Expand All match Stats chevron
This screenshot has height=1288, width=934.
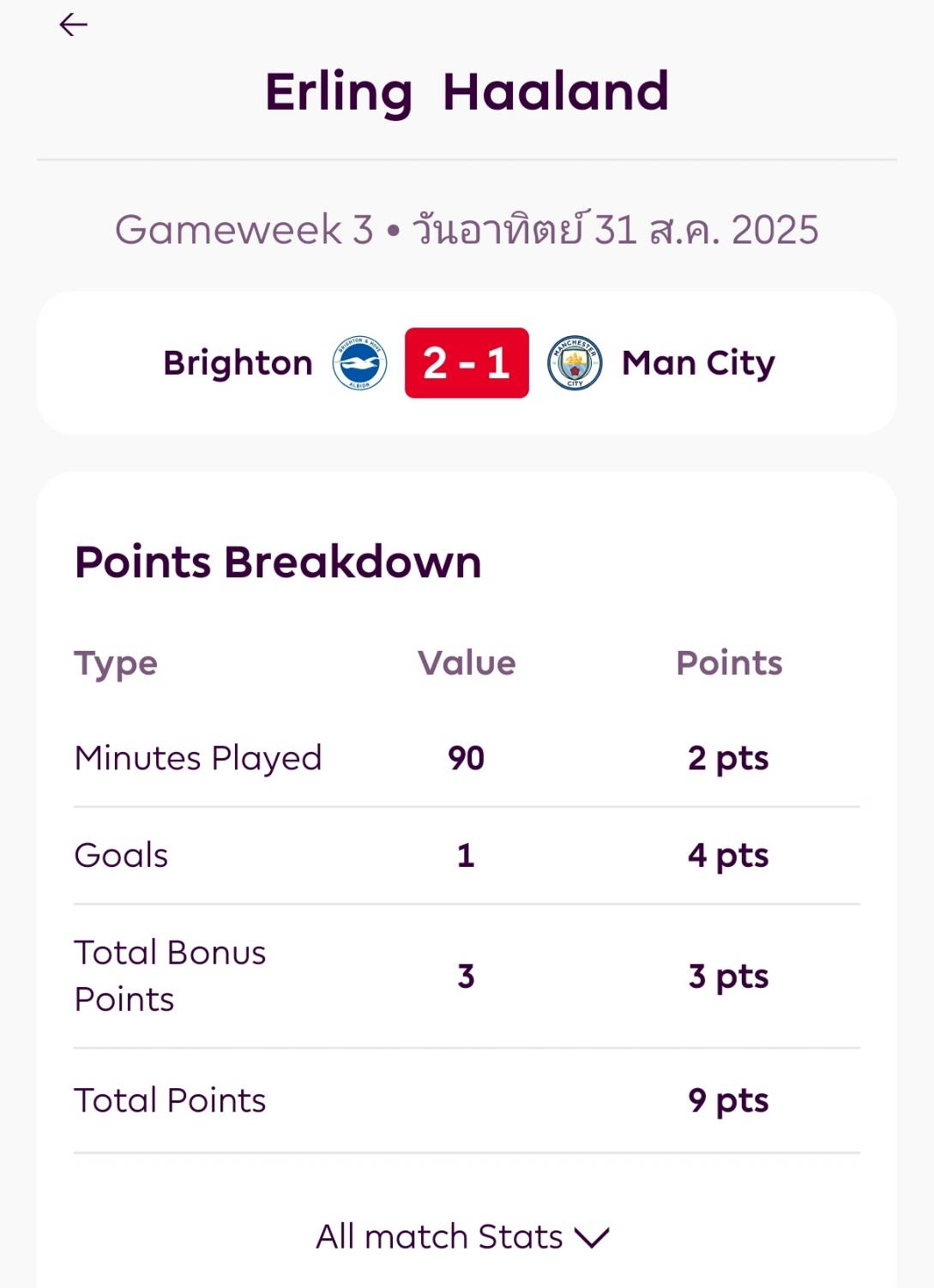click(592, 1237)
